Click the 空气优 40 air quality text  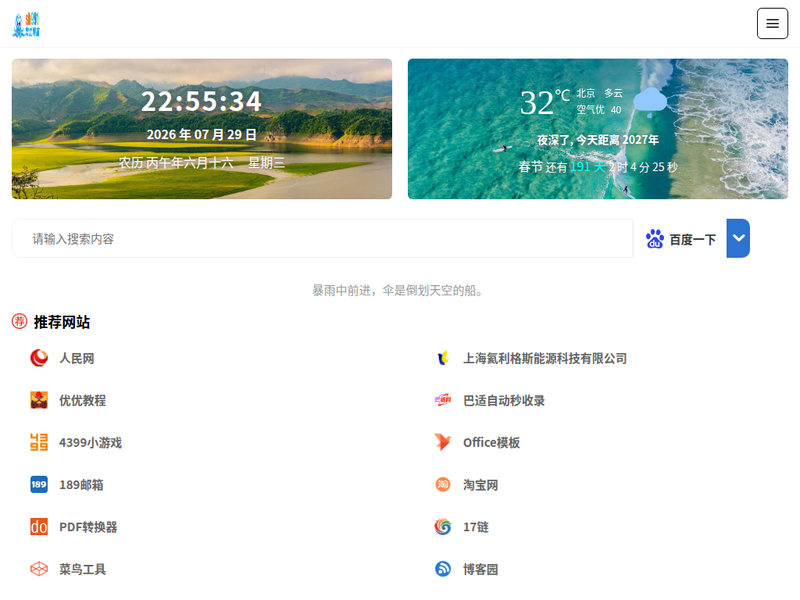(x=599, y=110)
